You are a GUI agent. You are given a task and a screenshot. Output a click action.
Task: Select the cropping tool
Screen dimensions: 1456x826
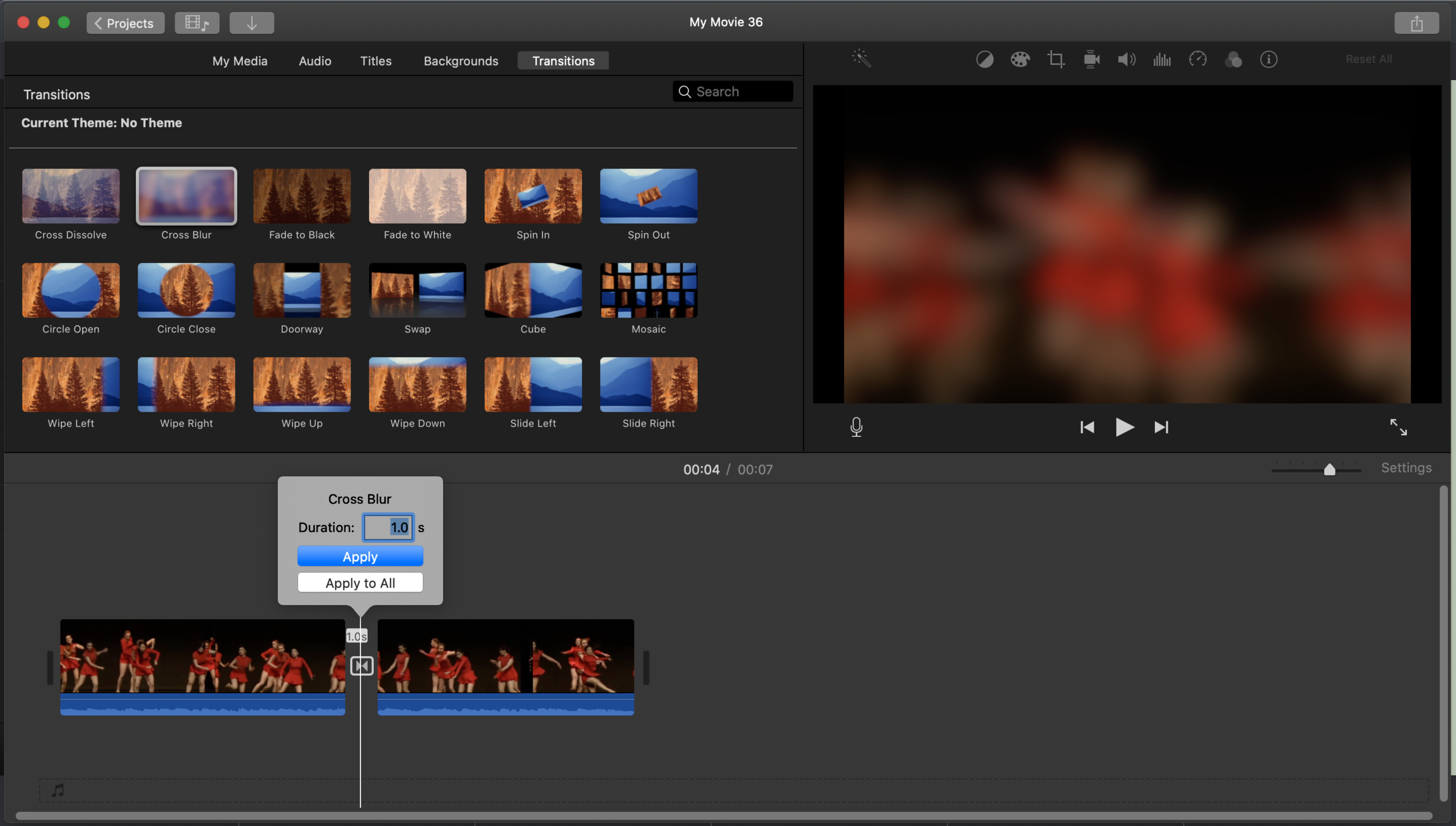coord(1056,59)
